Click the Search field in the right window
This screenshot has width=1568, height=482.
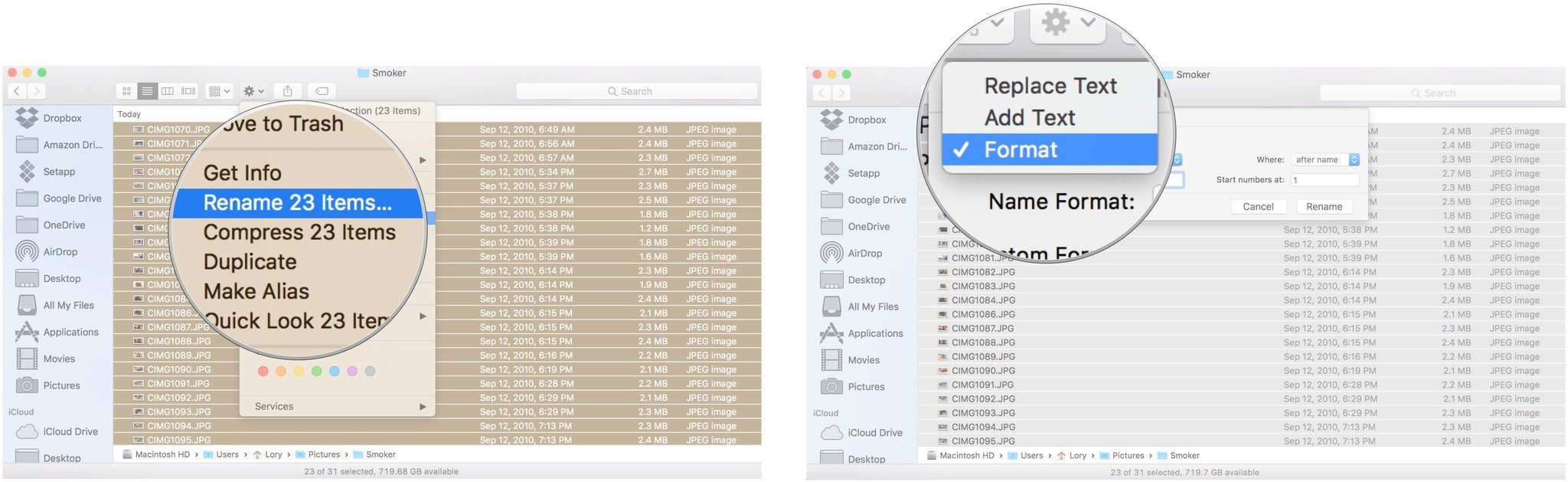[1439, 93]
